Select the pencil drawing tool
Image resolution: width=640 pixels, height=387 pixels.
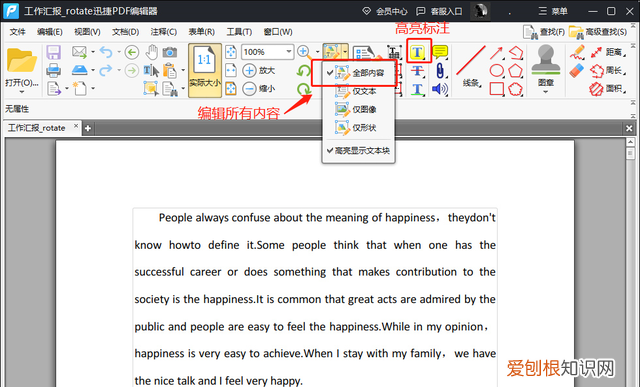coord(577,52)
